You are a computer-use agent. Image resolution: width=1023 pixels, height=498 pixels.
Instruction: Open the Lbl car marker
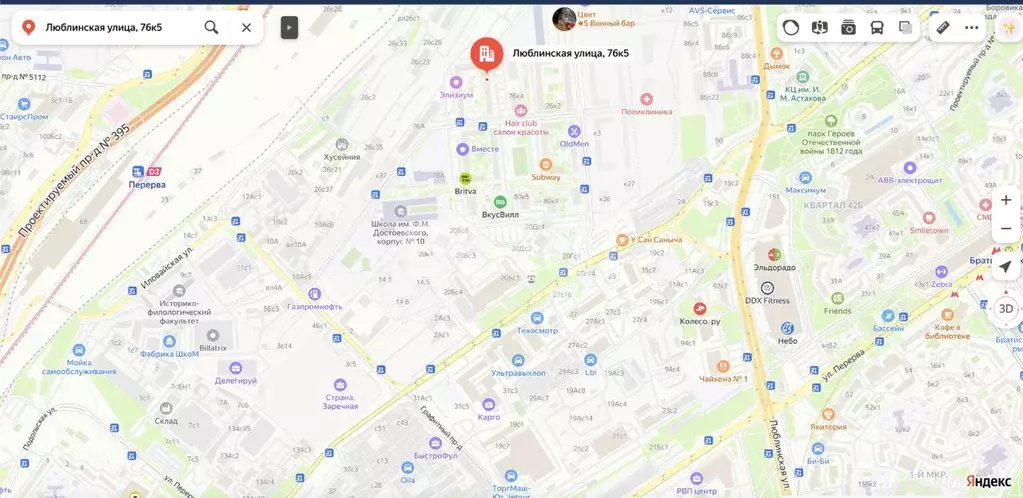coord(590,360)
